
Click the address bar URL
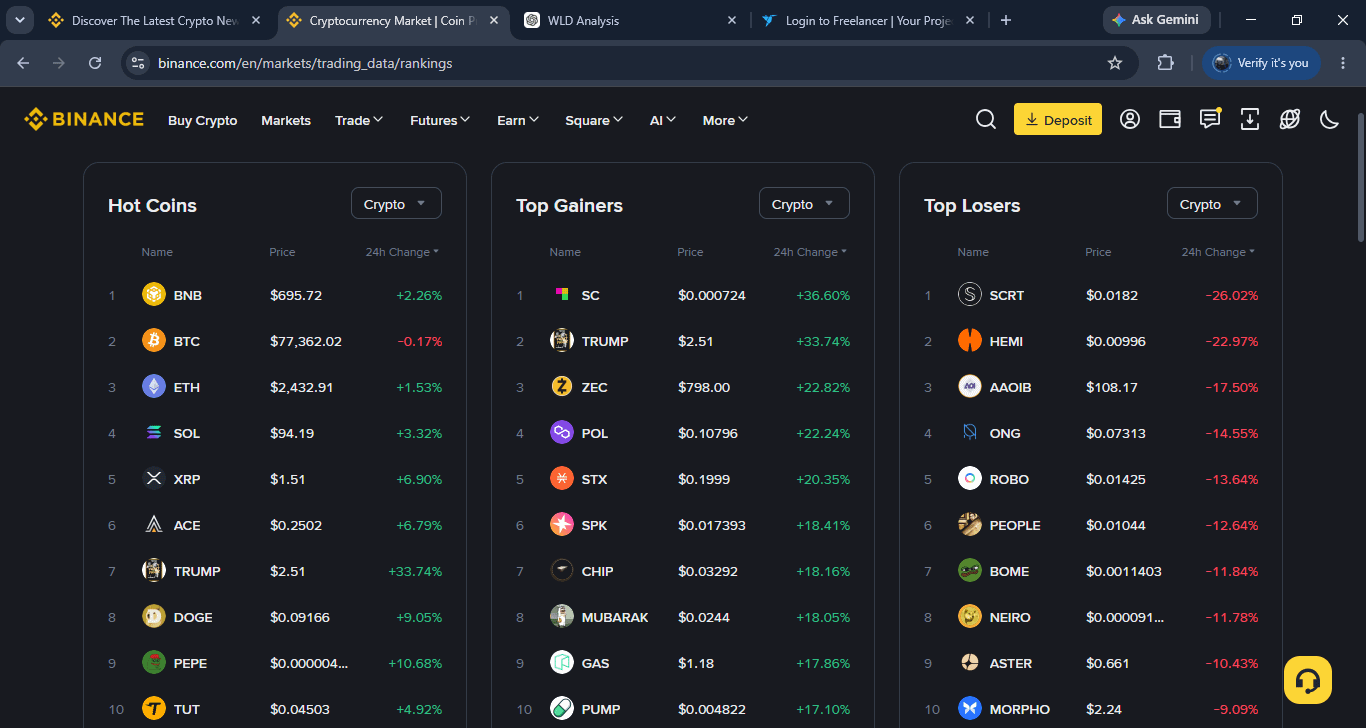point(305,63)
